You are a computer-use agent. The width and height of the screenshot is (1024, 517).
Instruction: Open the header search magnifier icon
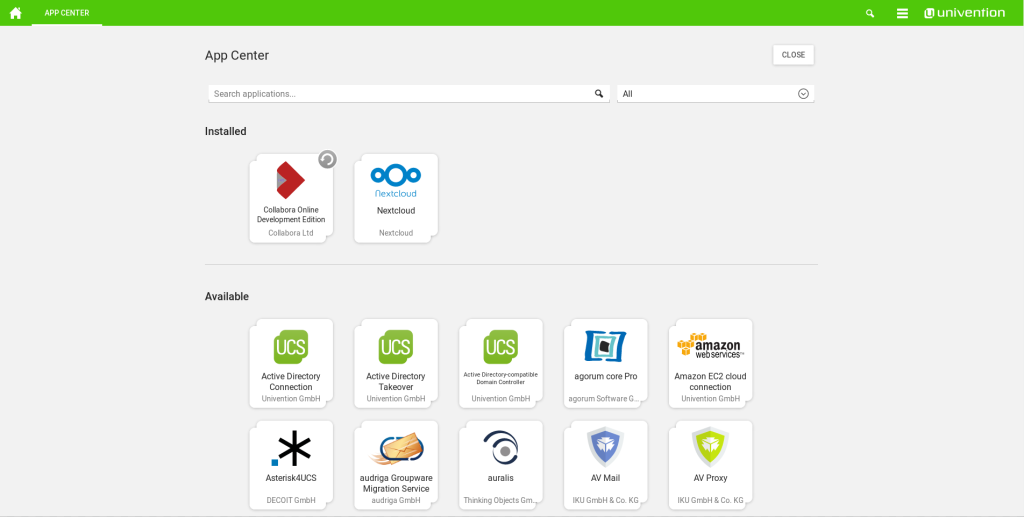(x=870, y=13)
